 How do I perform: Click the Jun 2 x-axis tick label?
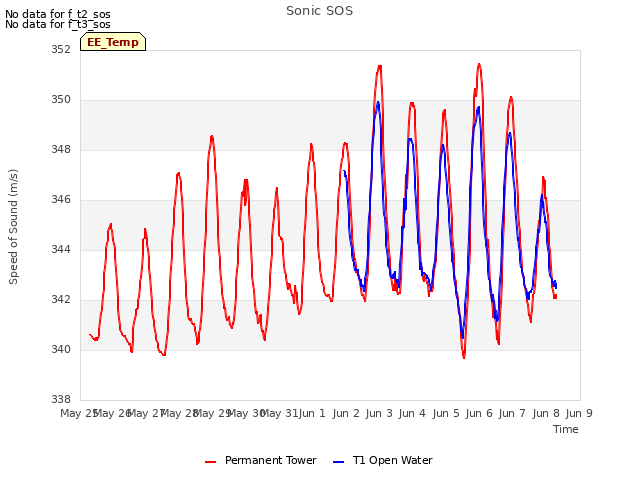click(x=346, y=413)
